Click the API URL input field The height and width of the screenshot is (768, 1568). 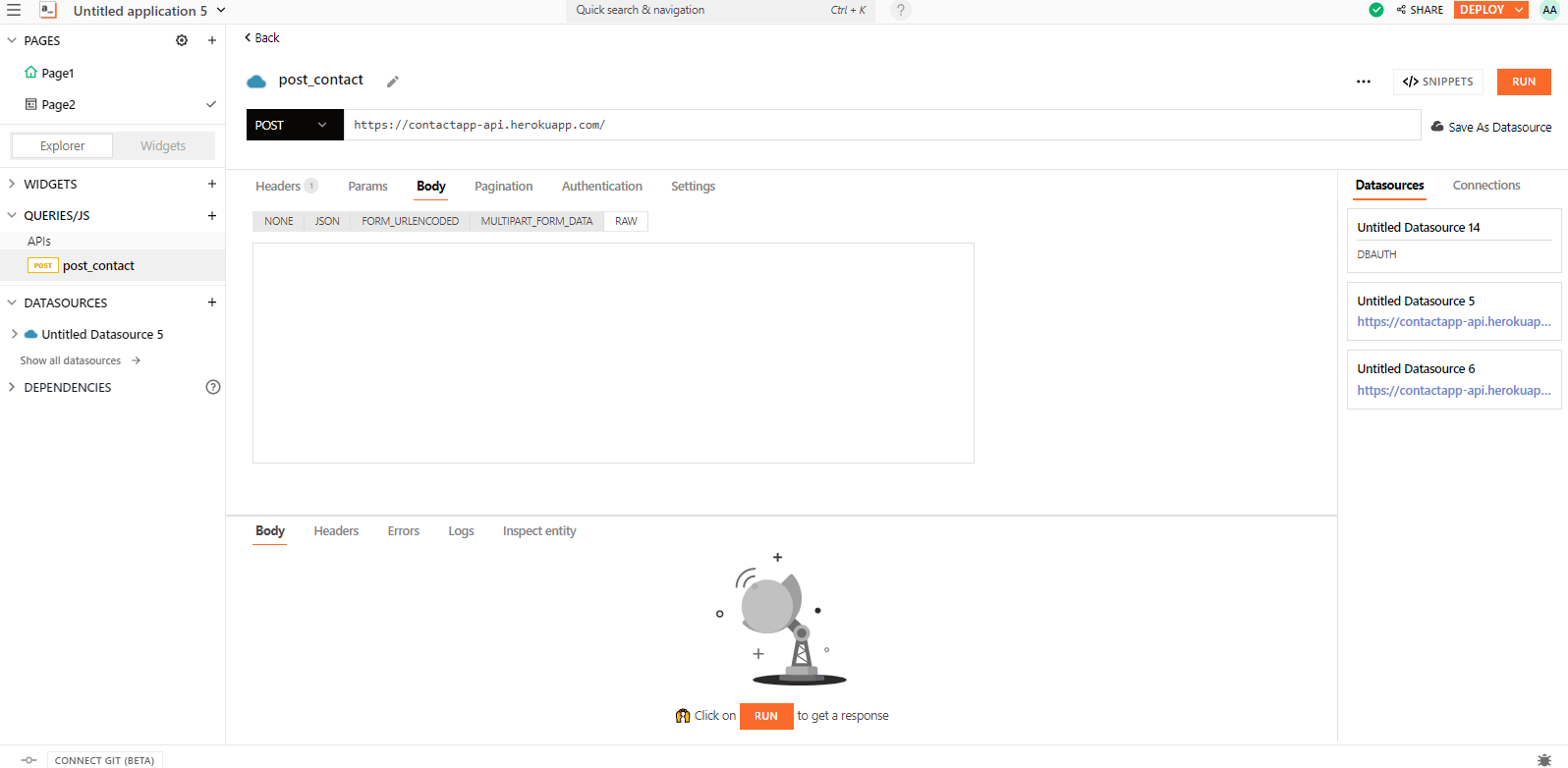point(880,125)
